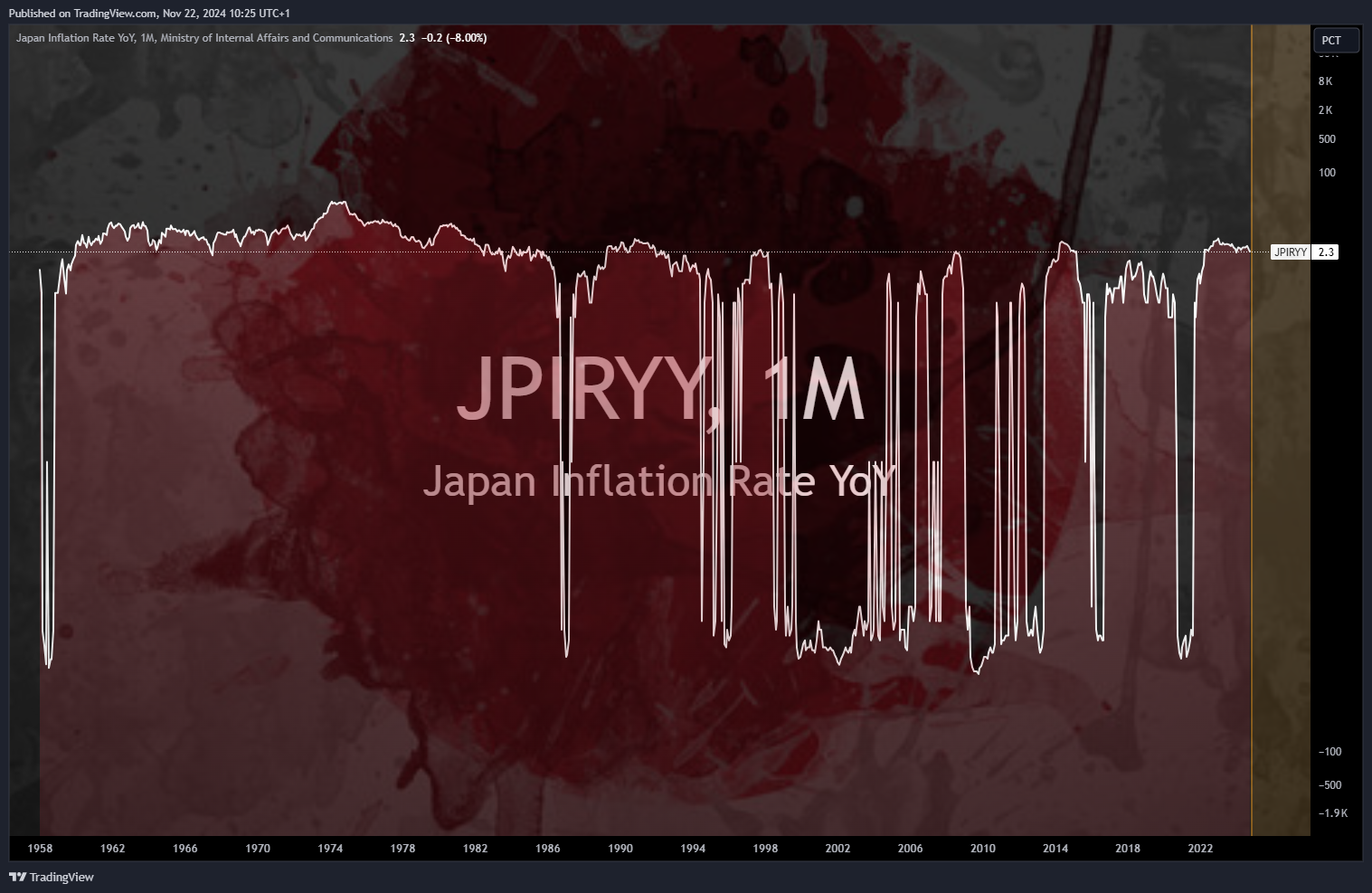Click the 2018 label on the time axis
This screenshot has height=893, width=1372.
1128,849
